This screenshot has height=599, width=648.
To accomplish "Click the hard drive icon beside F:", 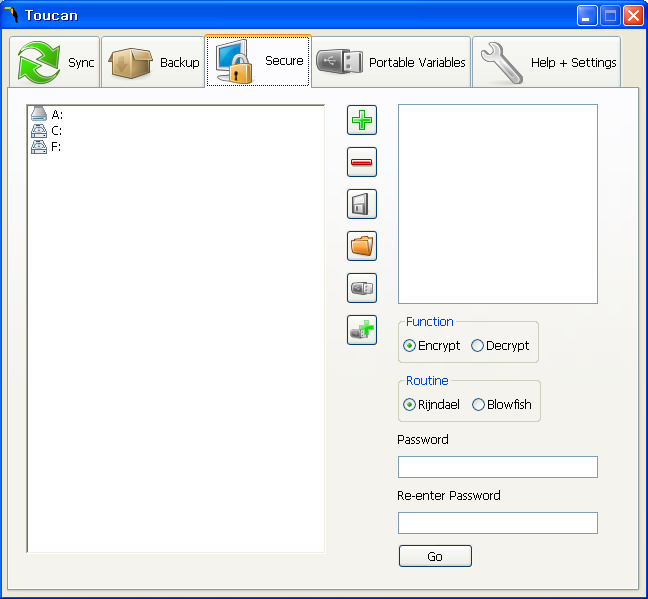I will point(39,147).
